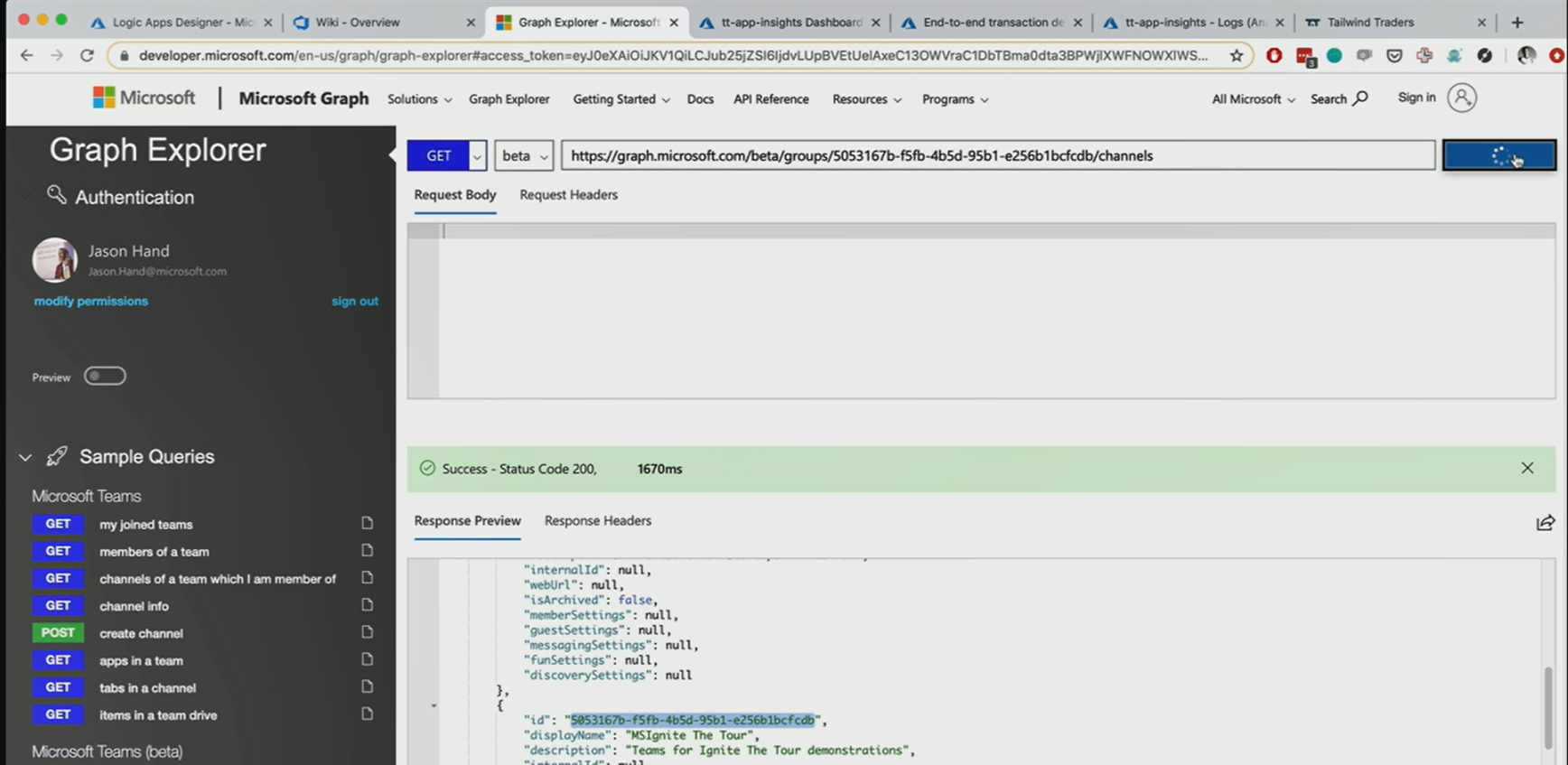Expand the Getting Started menu
This screenshot has height=765, width=1568.
(x=621, y=99)
